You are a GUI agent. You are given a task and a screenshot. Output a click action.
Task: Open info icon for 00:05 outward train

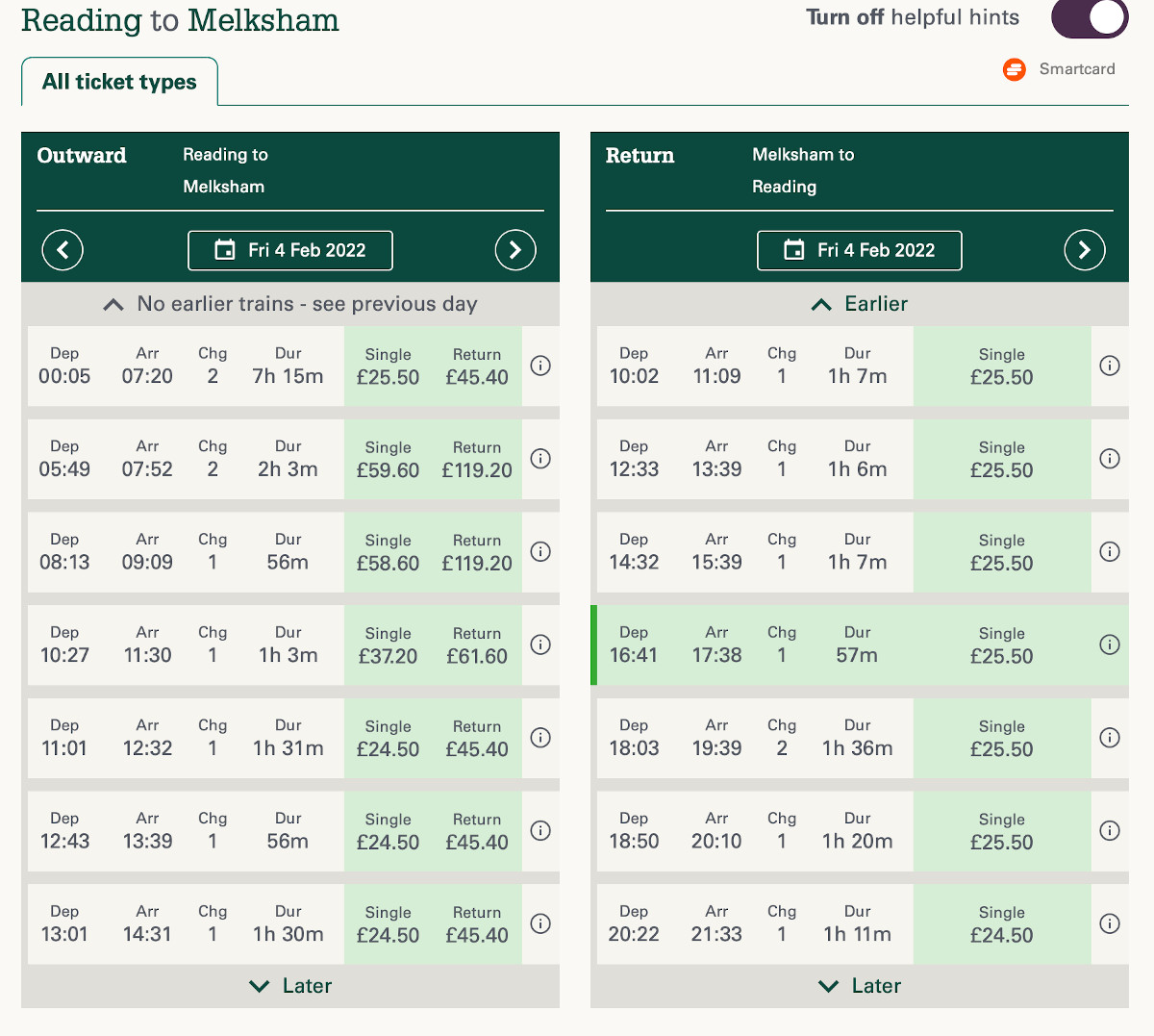point(540,366)
